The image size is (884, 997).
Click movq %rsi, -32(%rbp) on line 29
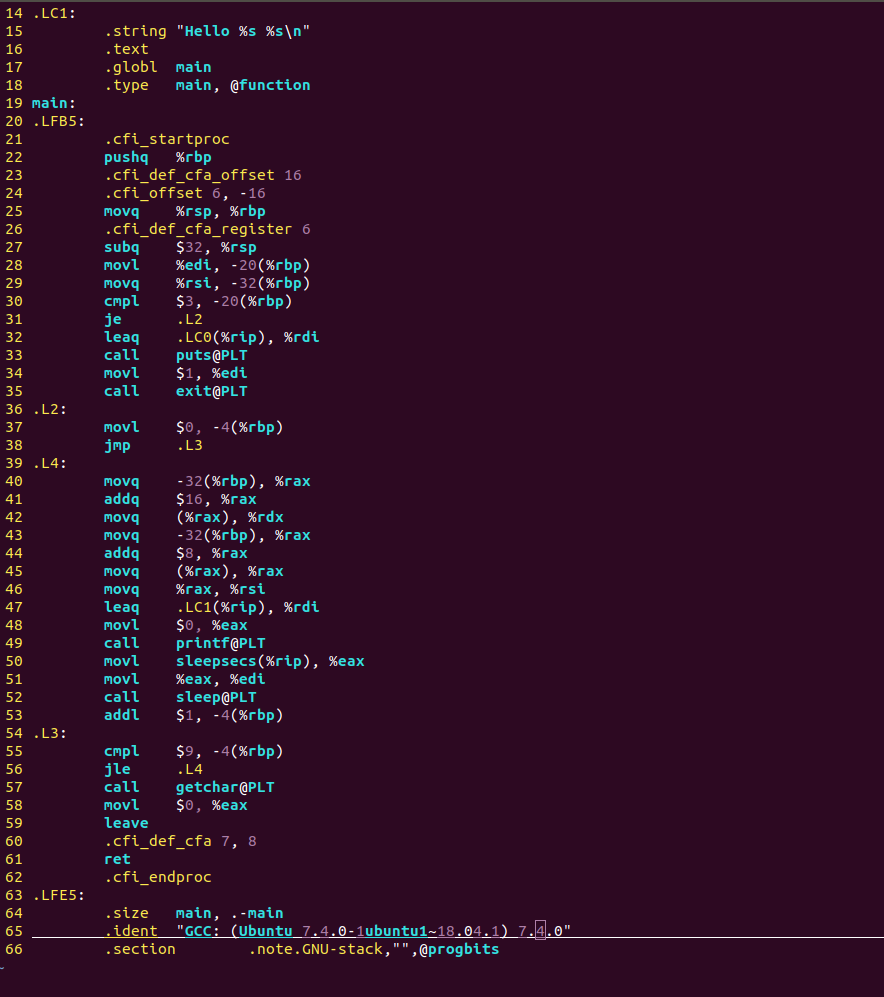[x=207, y=283]
